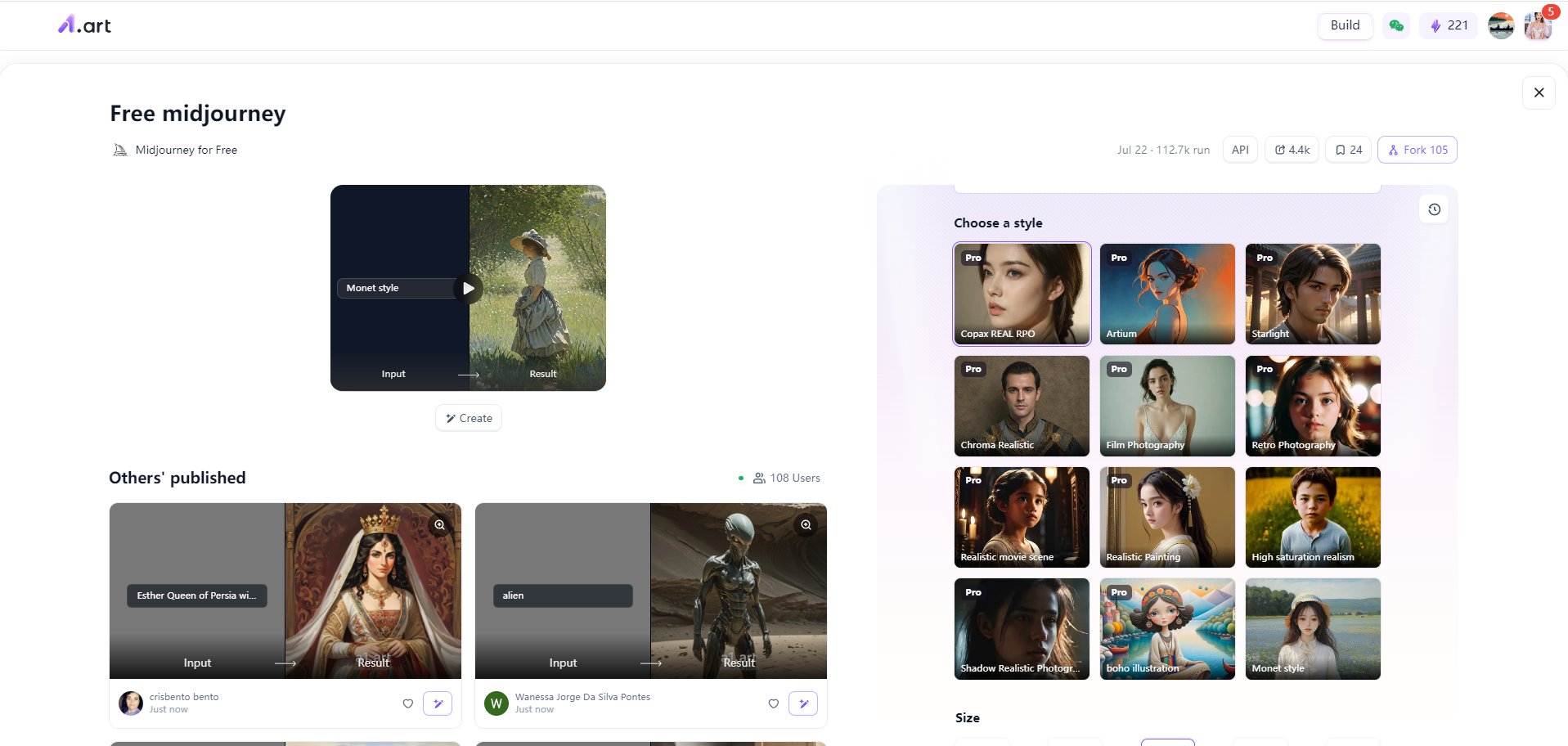The height and width of the screenshot is (746, 1568).
Task: Choose the Chroma Realistic style
Action: [1022, 406]
